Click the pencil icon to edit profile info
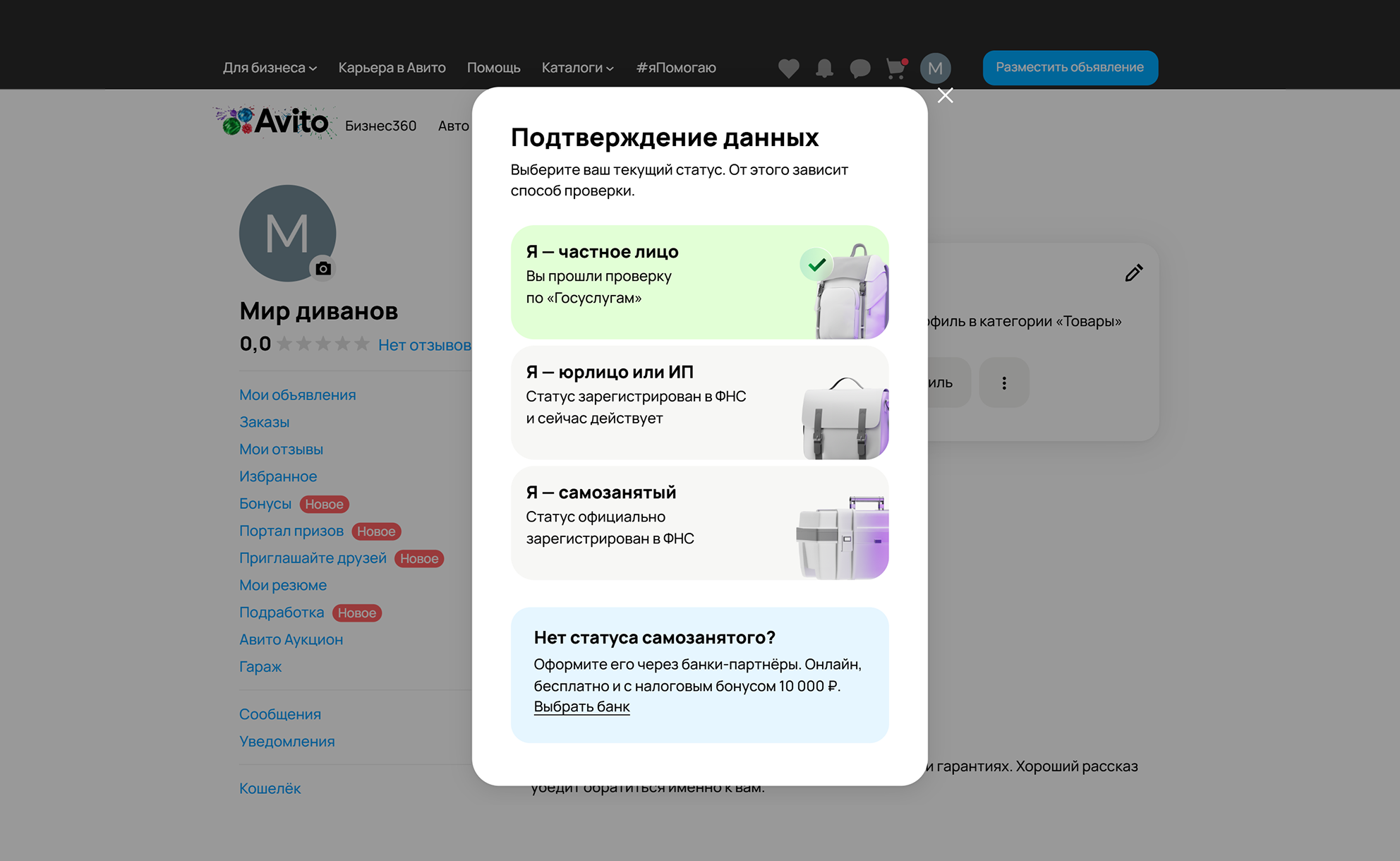Screen dimensions: 1400x861 coord(1134,272)
